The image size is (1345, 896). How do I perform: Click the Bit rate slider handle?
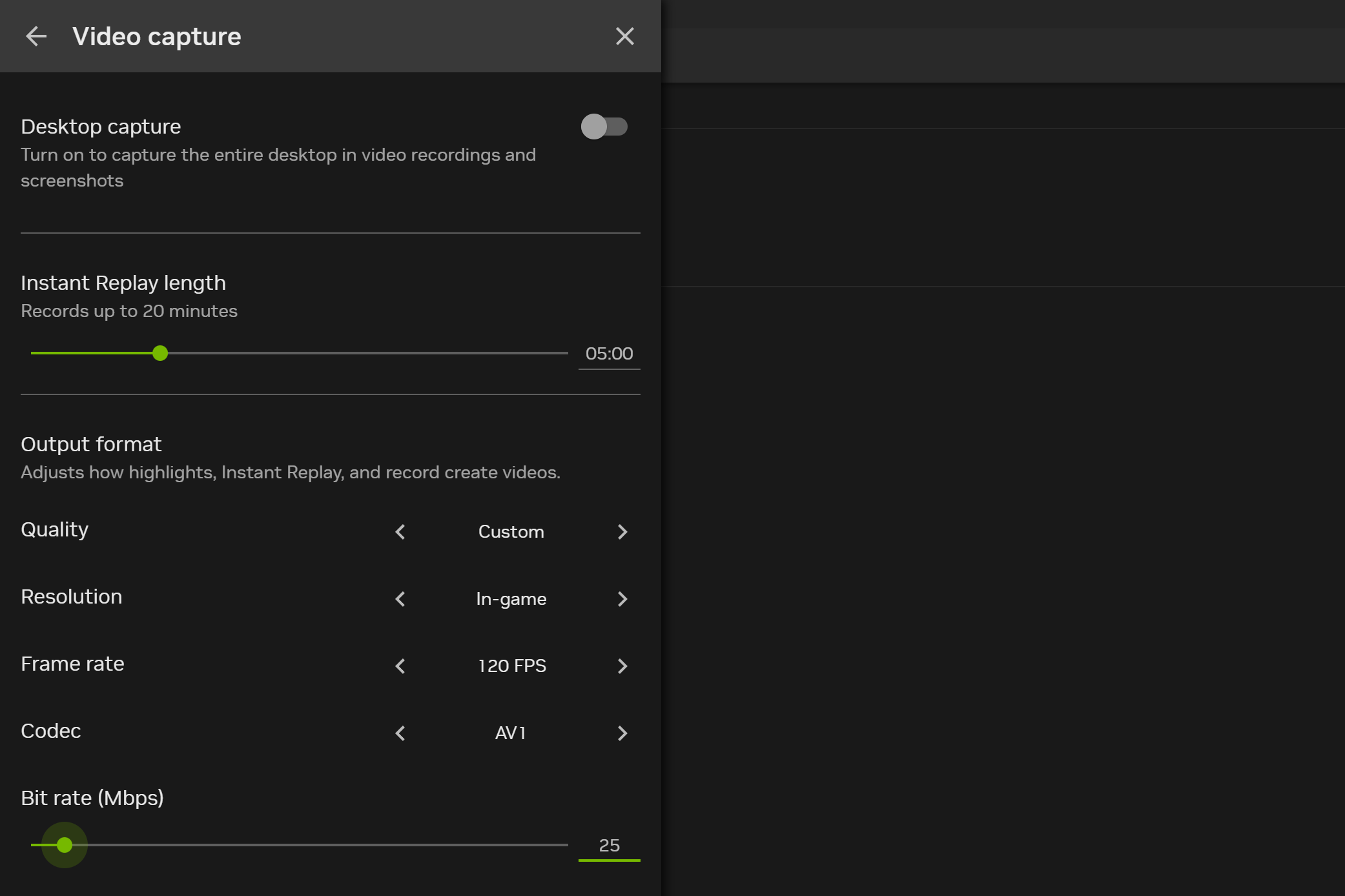pyautogui.click(x=65, y=844)
